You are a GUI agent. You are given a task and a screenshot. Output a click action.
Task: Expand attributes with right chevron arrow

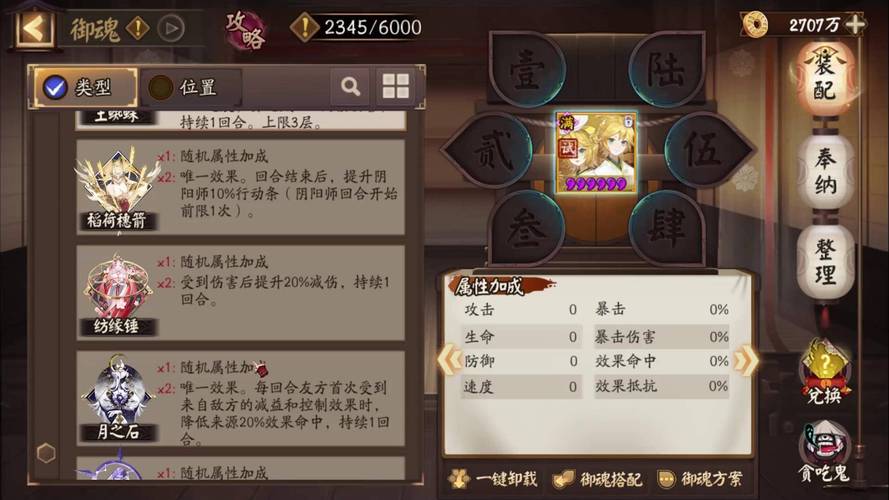pos(746,360)
